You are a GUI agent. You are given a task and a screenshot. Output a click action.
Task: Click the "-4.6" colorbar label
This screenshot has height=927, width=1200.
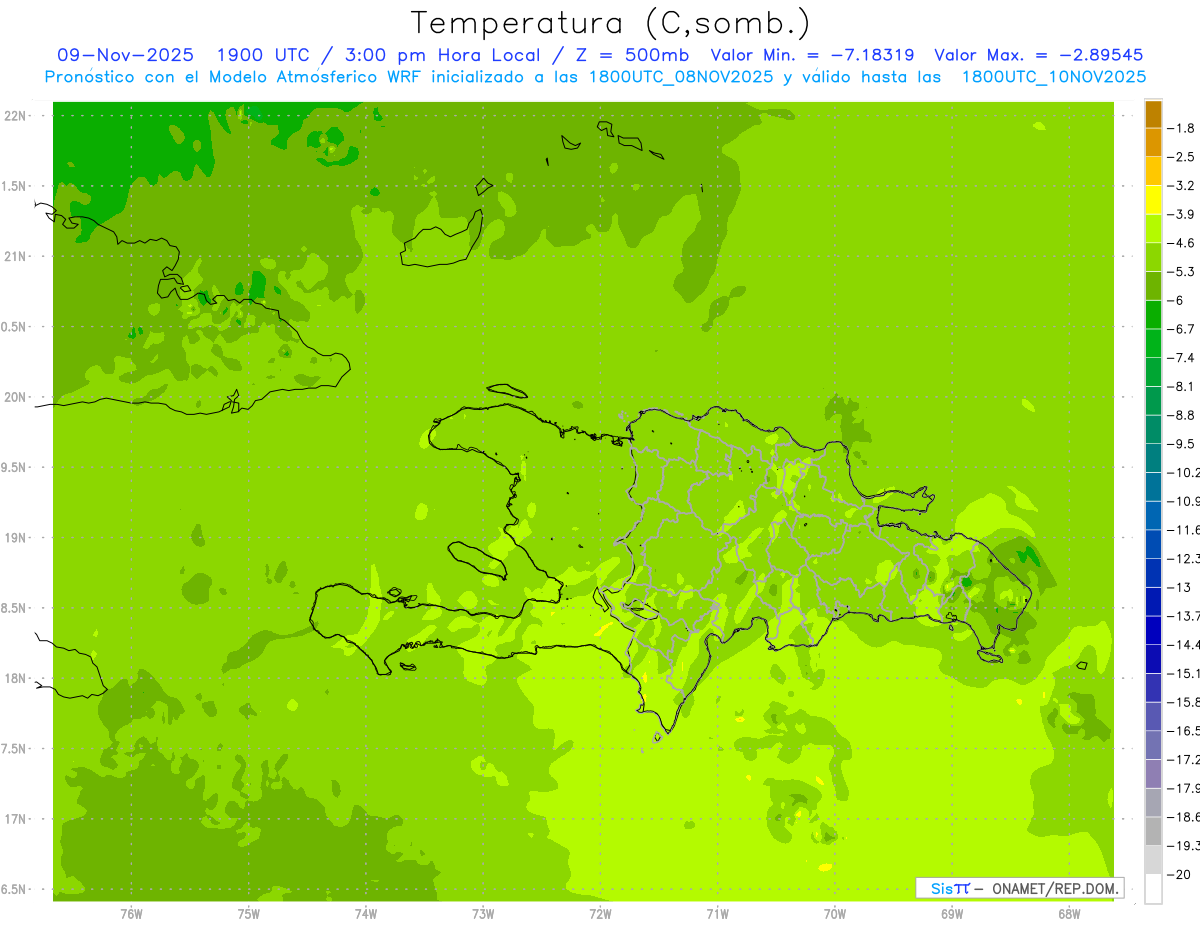tap(1181, 243)
